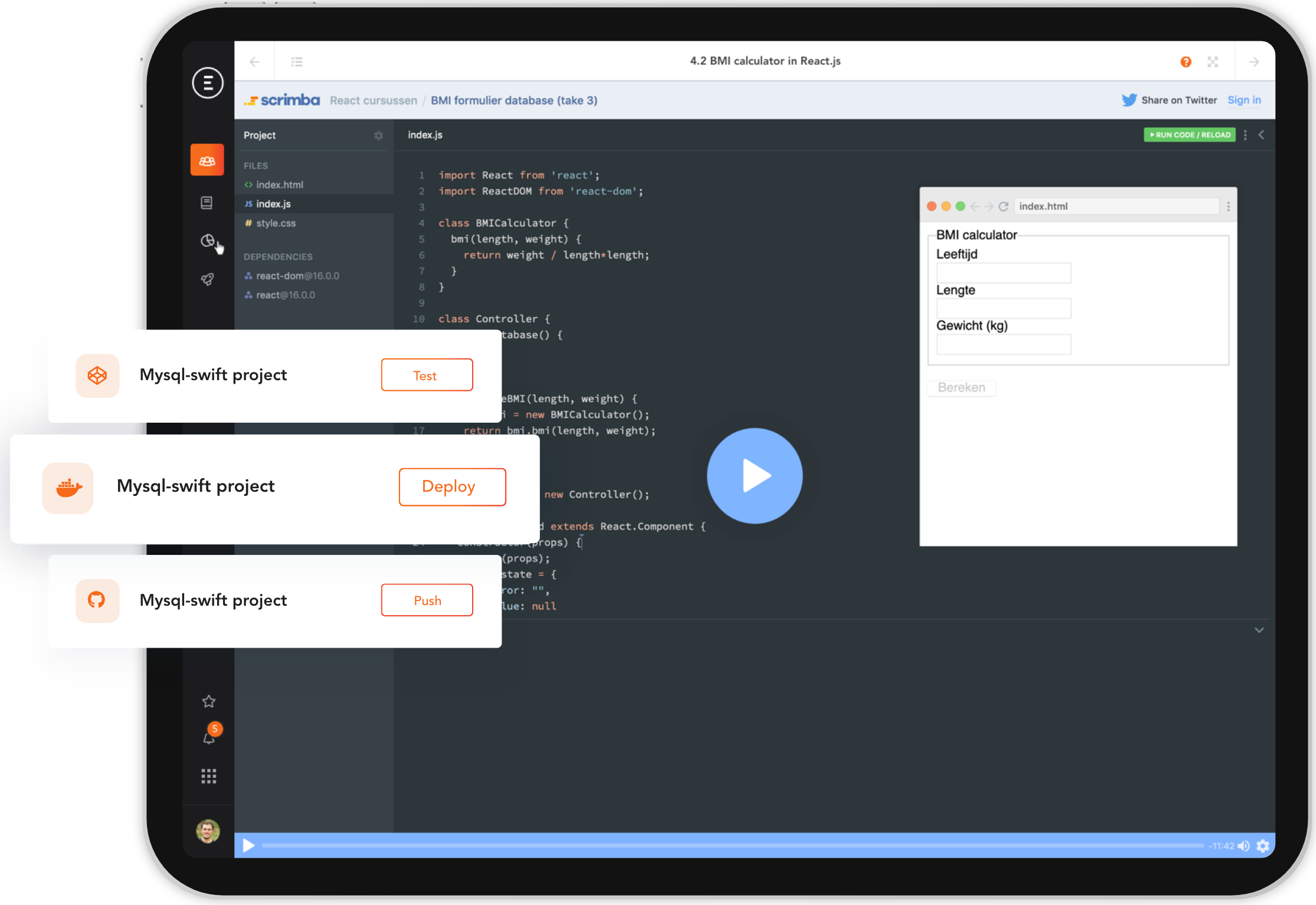Open the orange community sidebar icon

click(207, 160)
